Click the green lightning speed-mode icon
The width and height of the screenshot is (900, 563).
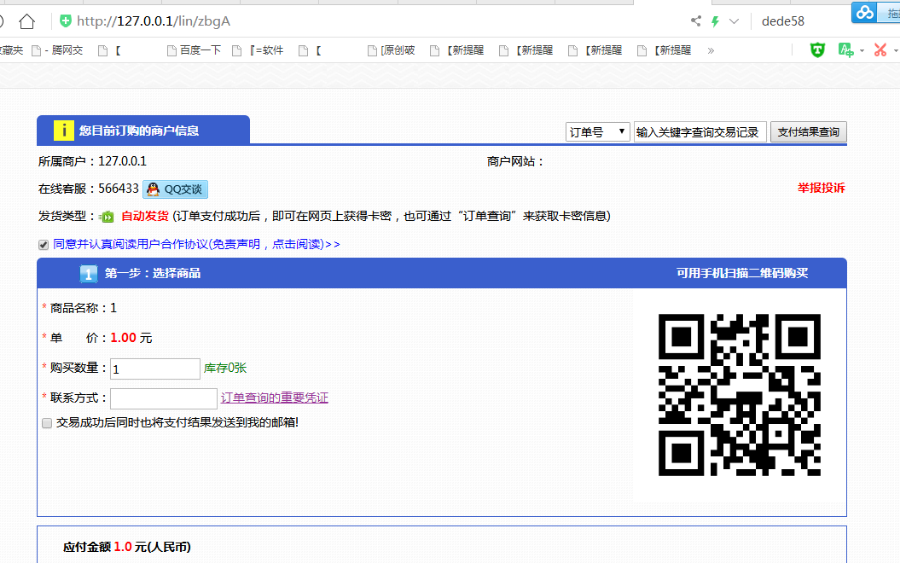pyautogui.click(x=715, y=21)
